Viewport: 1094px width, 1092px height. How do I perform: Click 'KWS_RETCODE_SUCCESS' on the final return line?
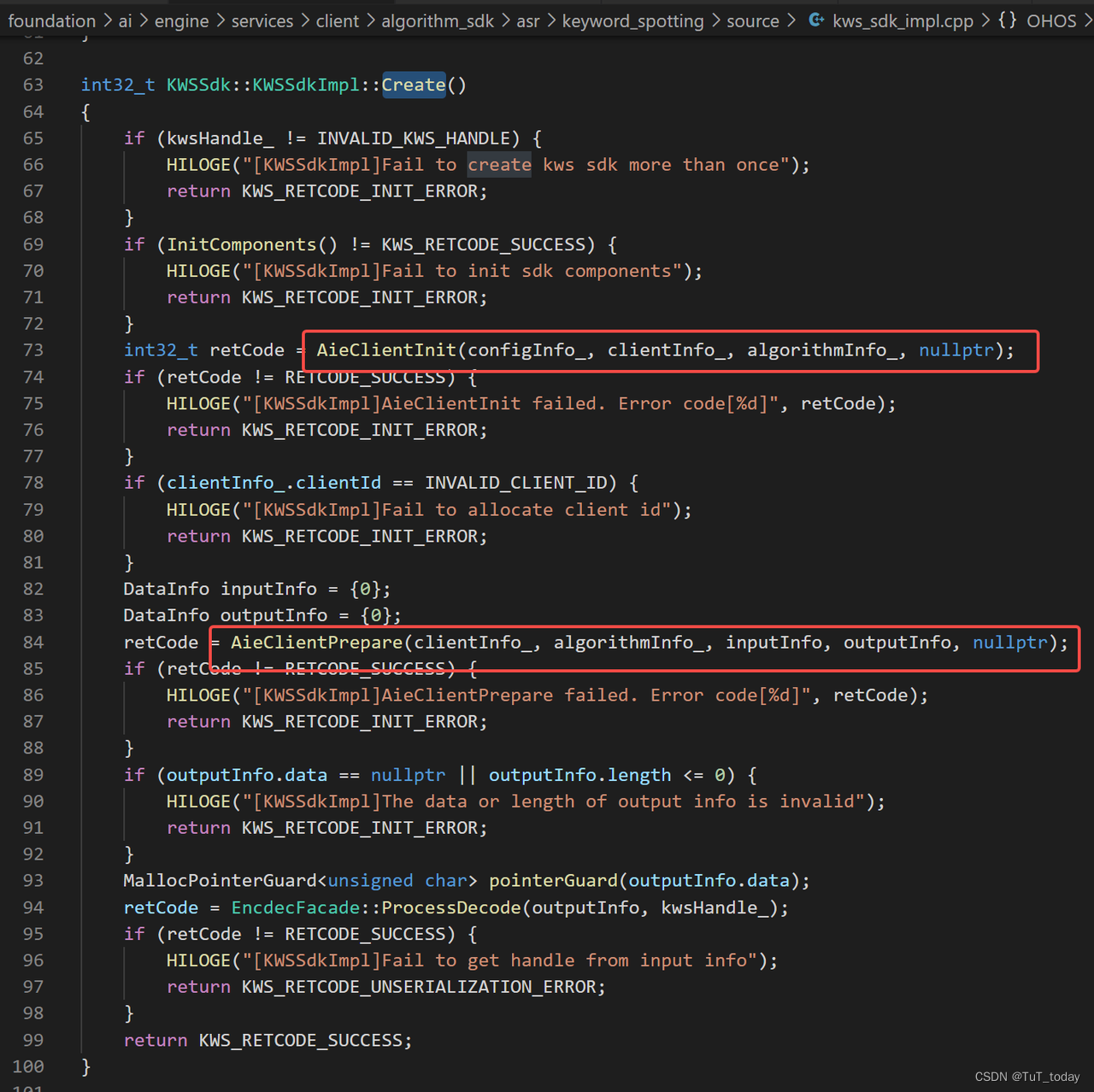point(301,1040)
